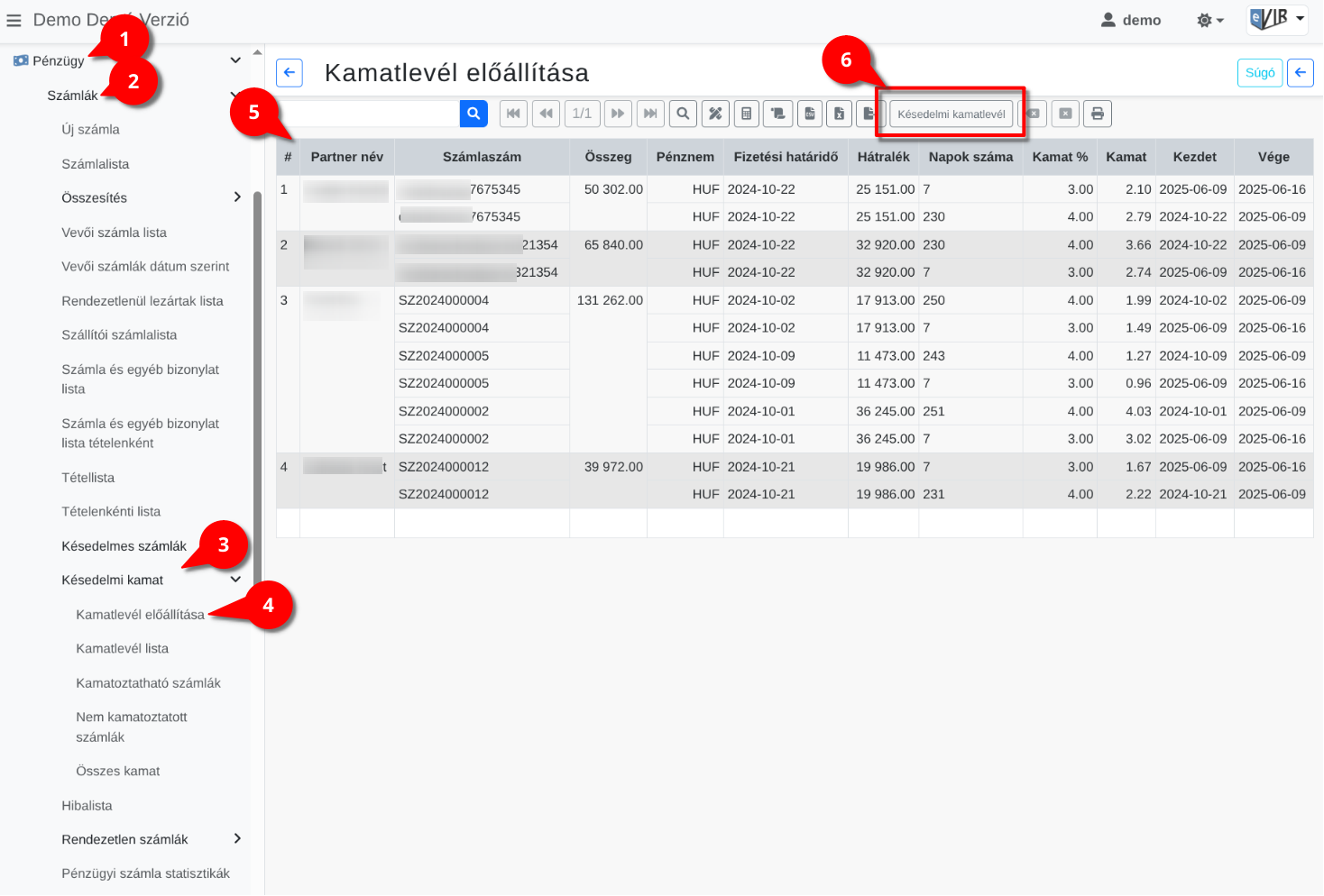This screenshot has width=1324, height=896.
Task: Export the list to CSV file
Action: point(810,114)
